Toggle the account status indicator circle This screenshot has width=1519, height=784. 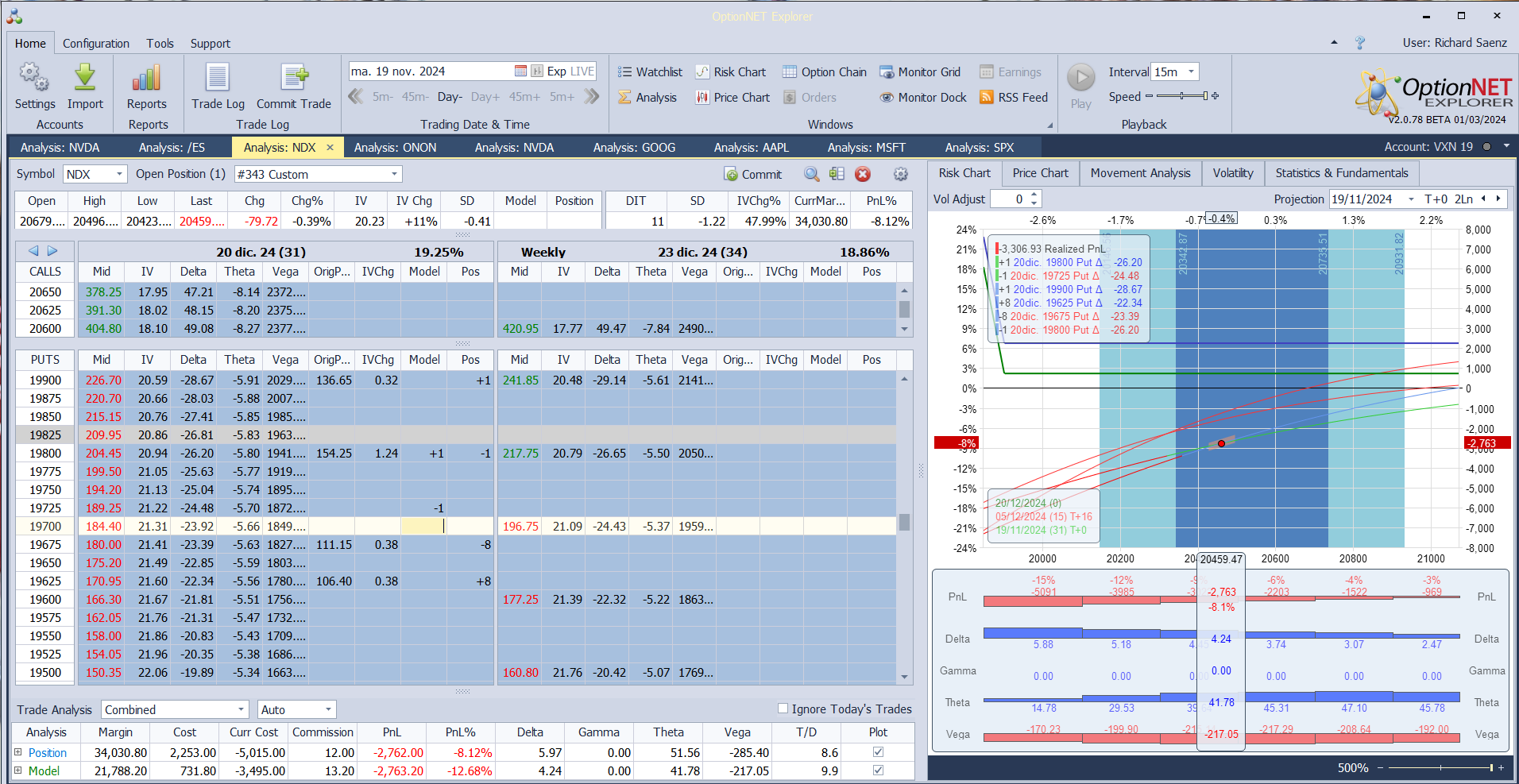tap(1486, 146)
